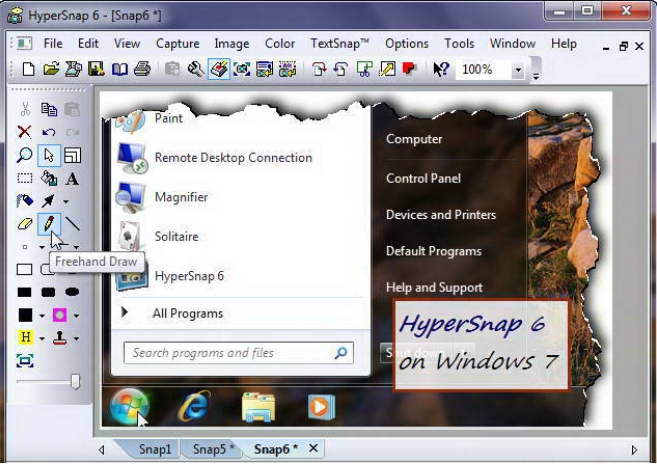Click the blue frame capture icon in toolbox
The width and height of the screenshot is (657, 465).
(25, 361)
